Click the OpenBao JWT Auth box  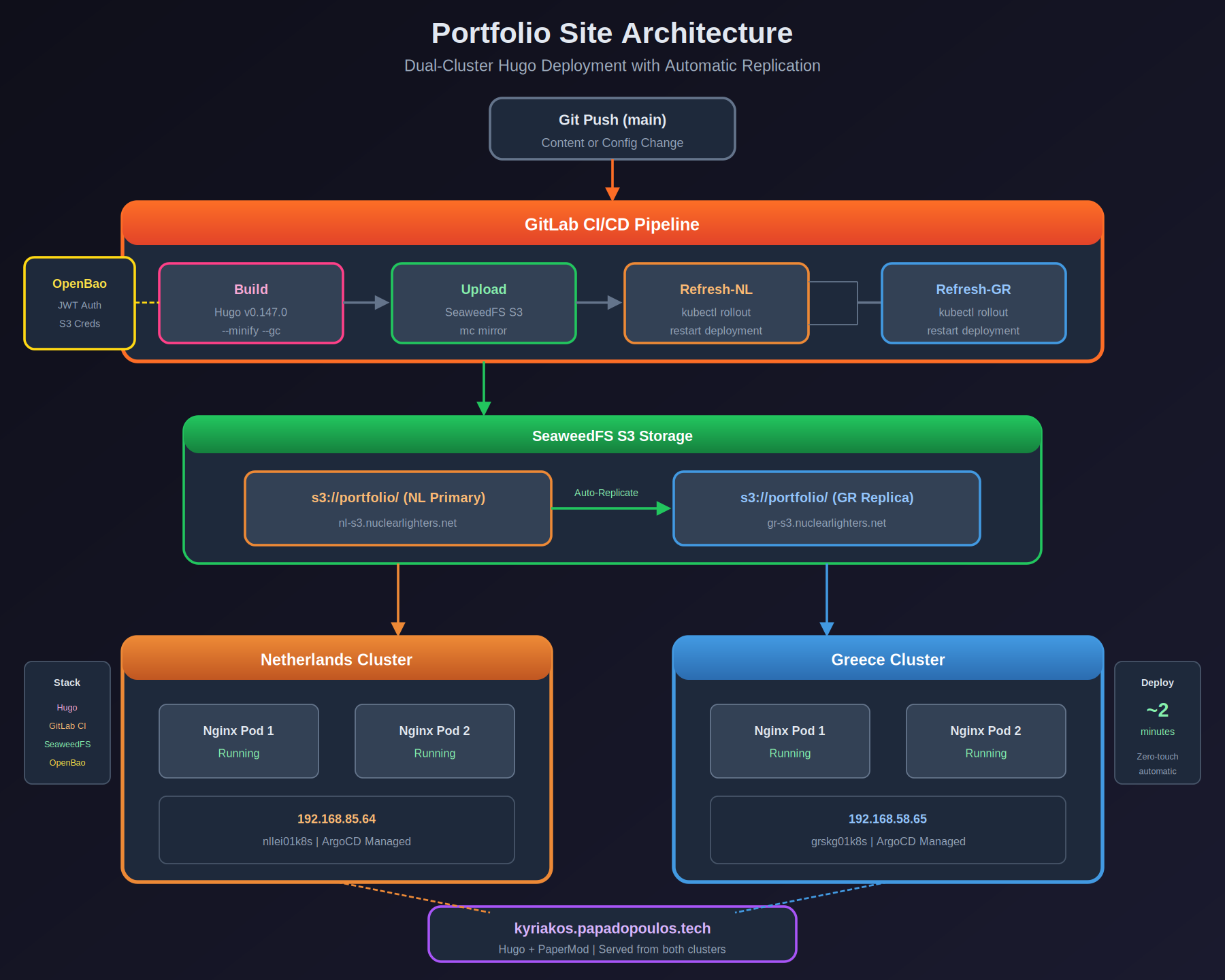[79, 303]
